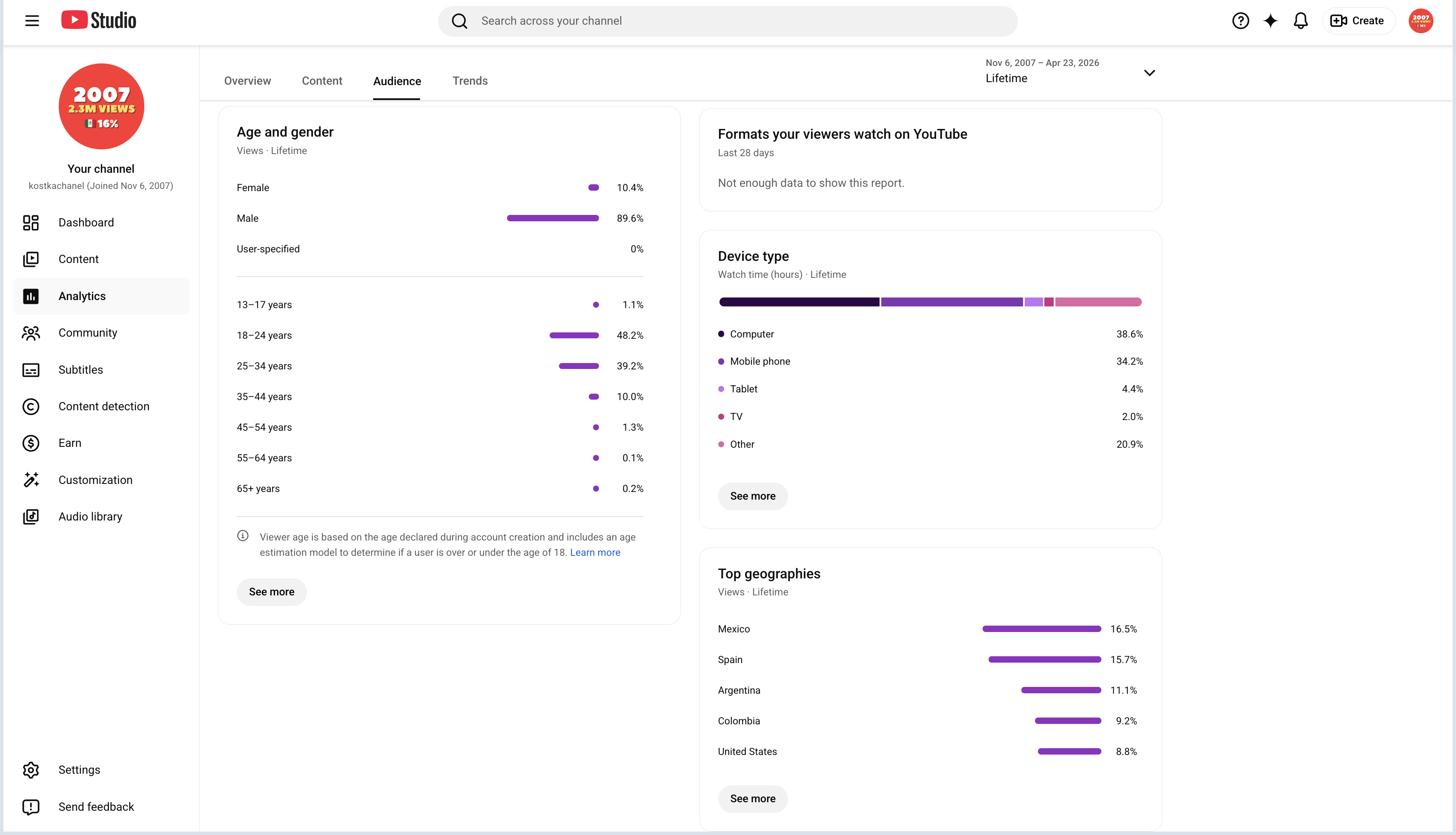Click the Help question mark icon
Screen dimensions: 1456x835
(1240, 21)
